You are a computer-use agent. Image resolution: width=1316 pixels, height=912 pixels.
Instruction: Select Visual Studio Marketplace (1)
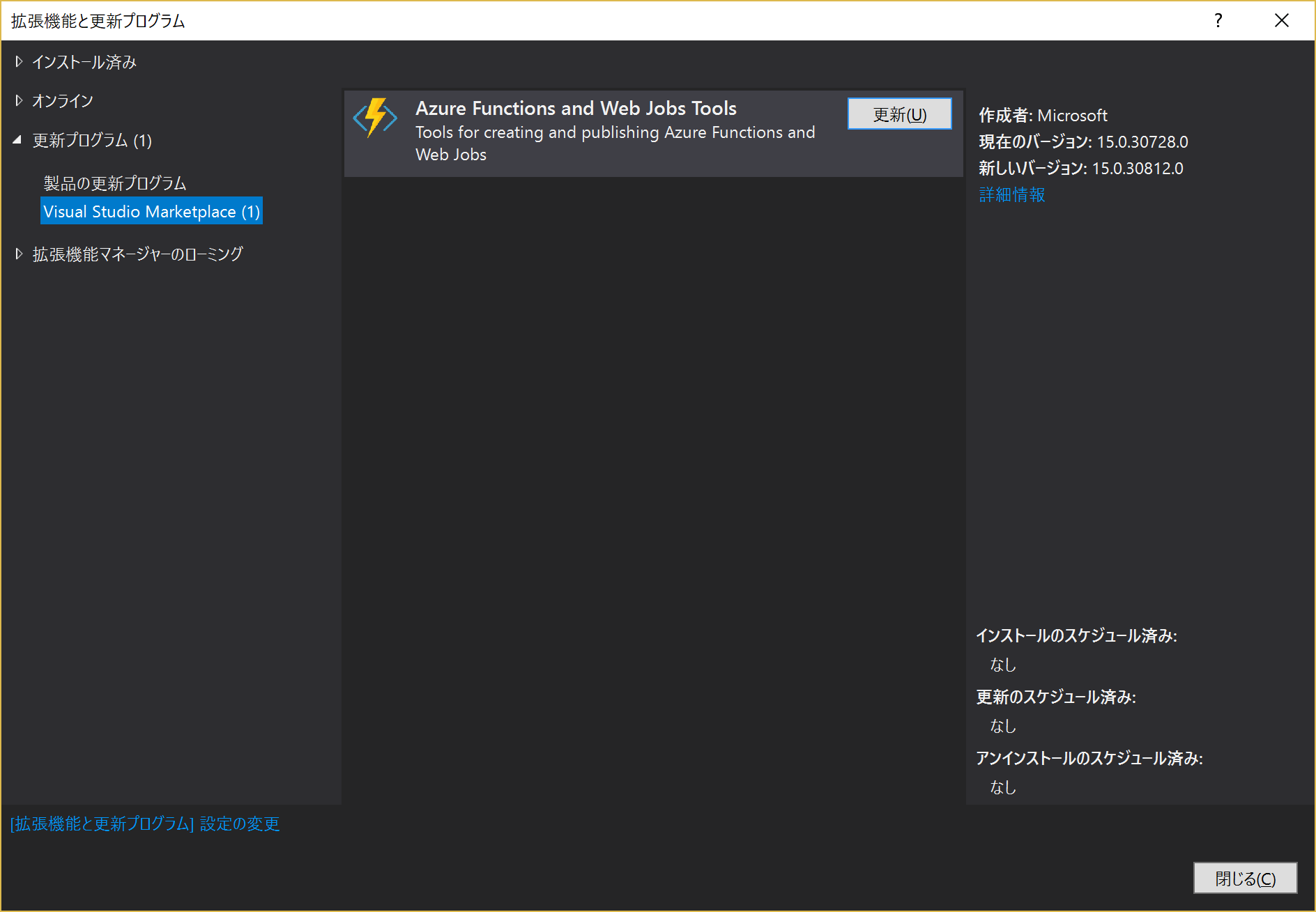pos(151,211)
